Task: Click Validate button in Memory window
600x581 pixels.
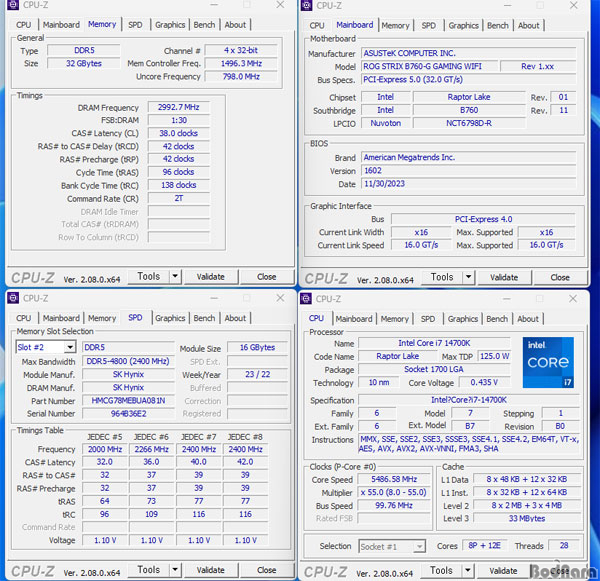Action: coord(210,277)
